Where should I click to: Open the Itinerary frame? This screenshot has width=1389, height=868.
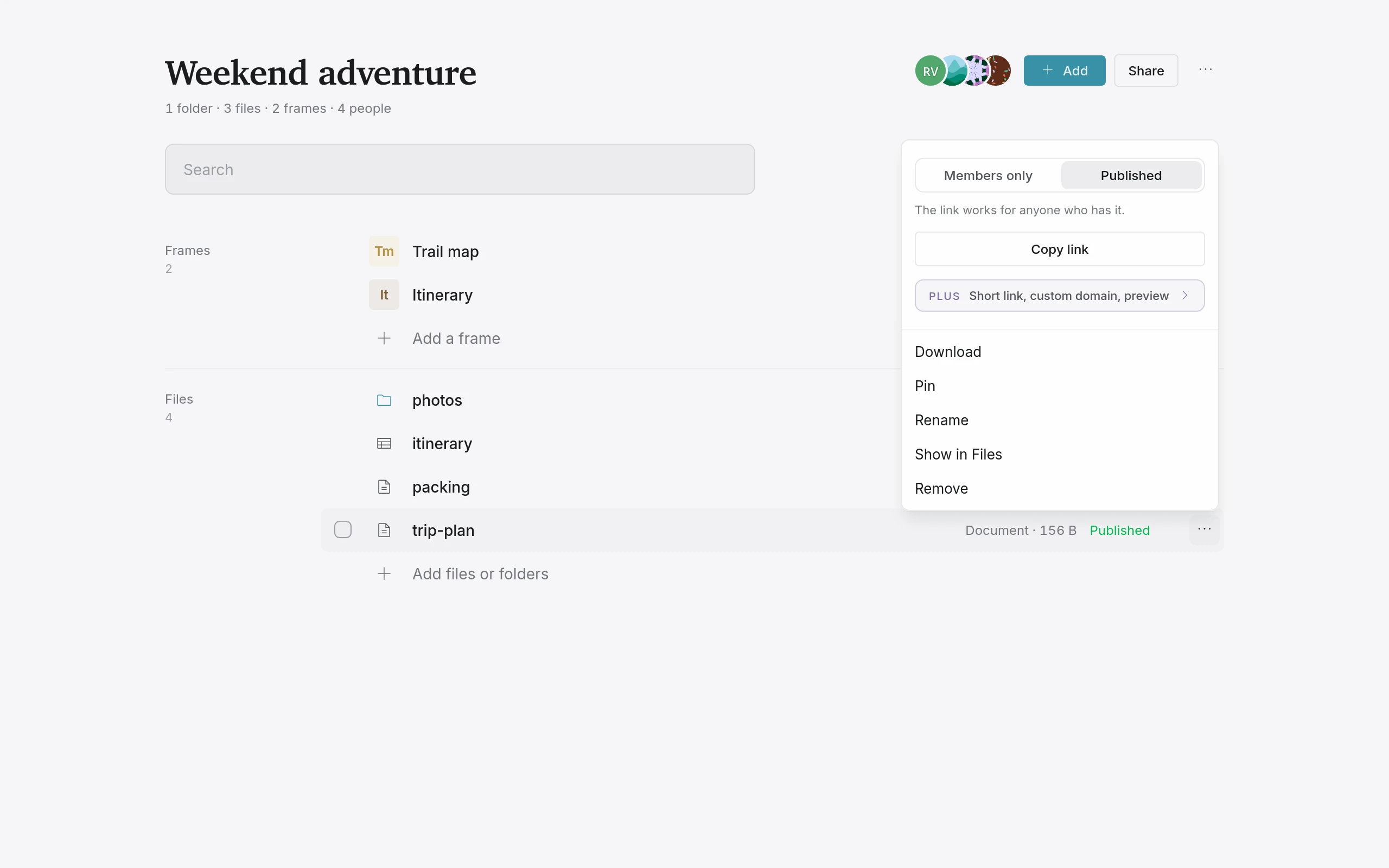point(442,295)
